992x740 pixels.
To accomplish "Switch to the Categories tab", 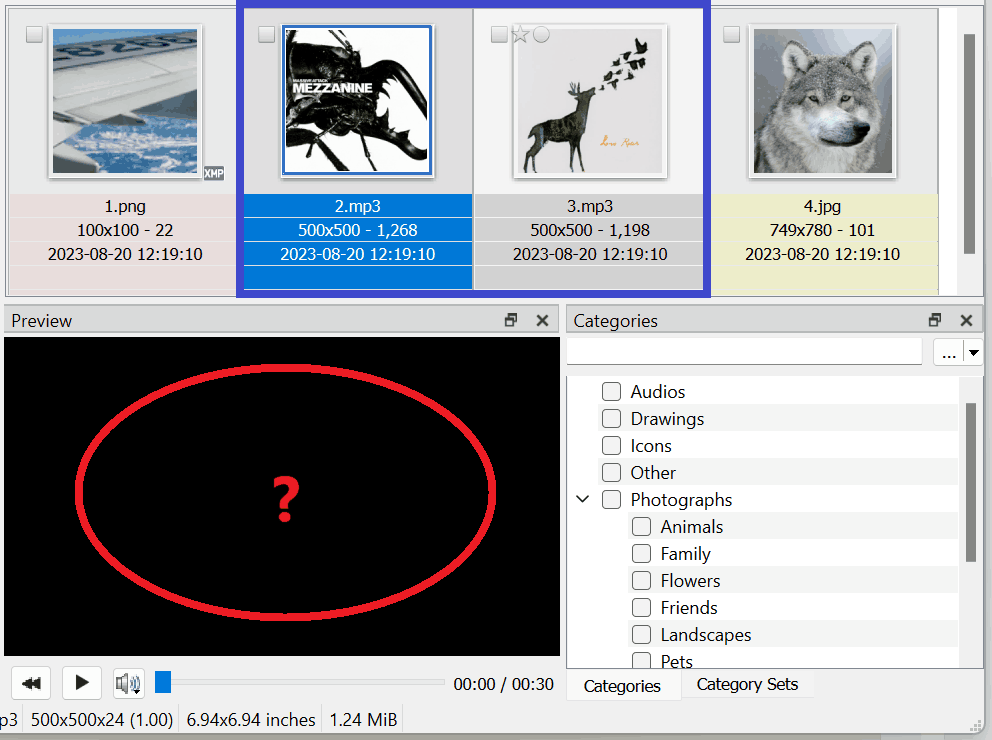I will 622,686.
